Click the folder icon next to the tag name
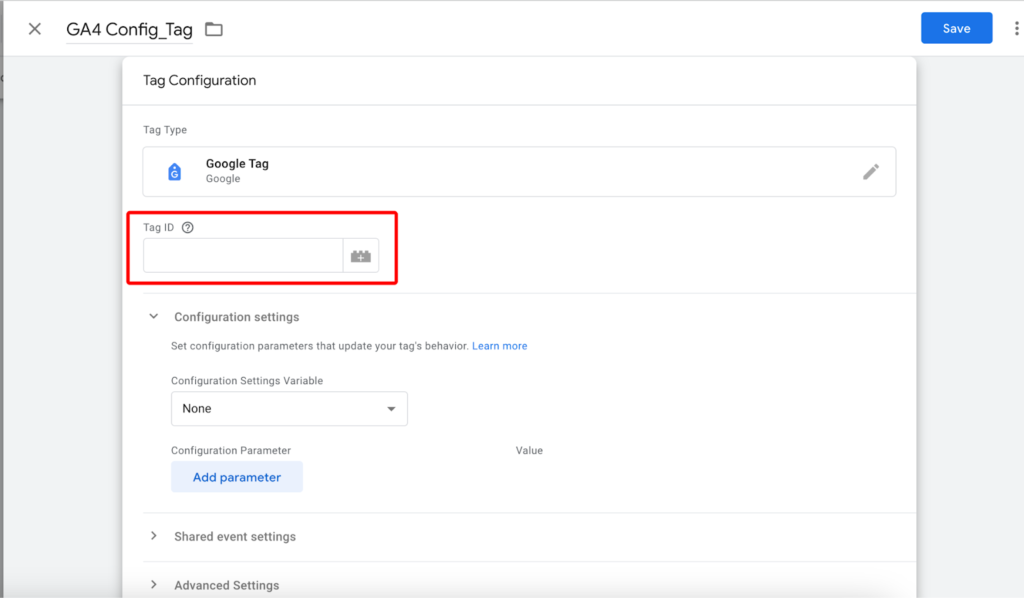Screen dimensions: 1024x598 [x=214, y=29]
